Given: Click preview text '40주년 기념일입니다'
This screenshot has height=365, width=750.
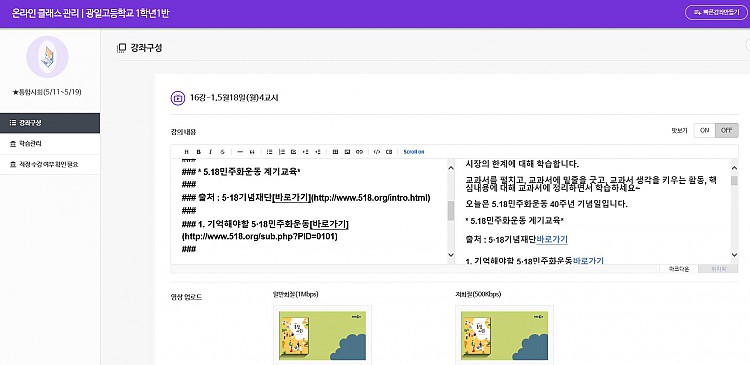Looking at the screenshot, I should [589, 204].
